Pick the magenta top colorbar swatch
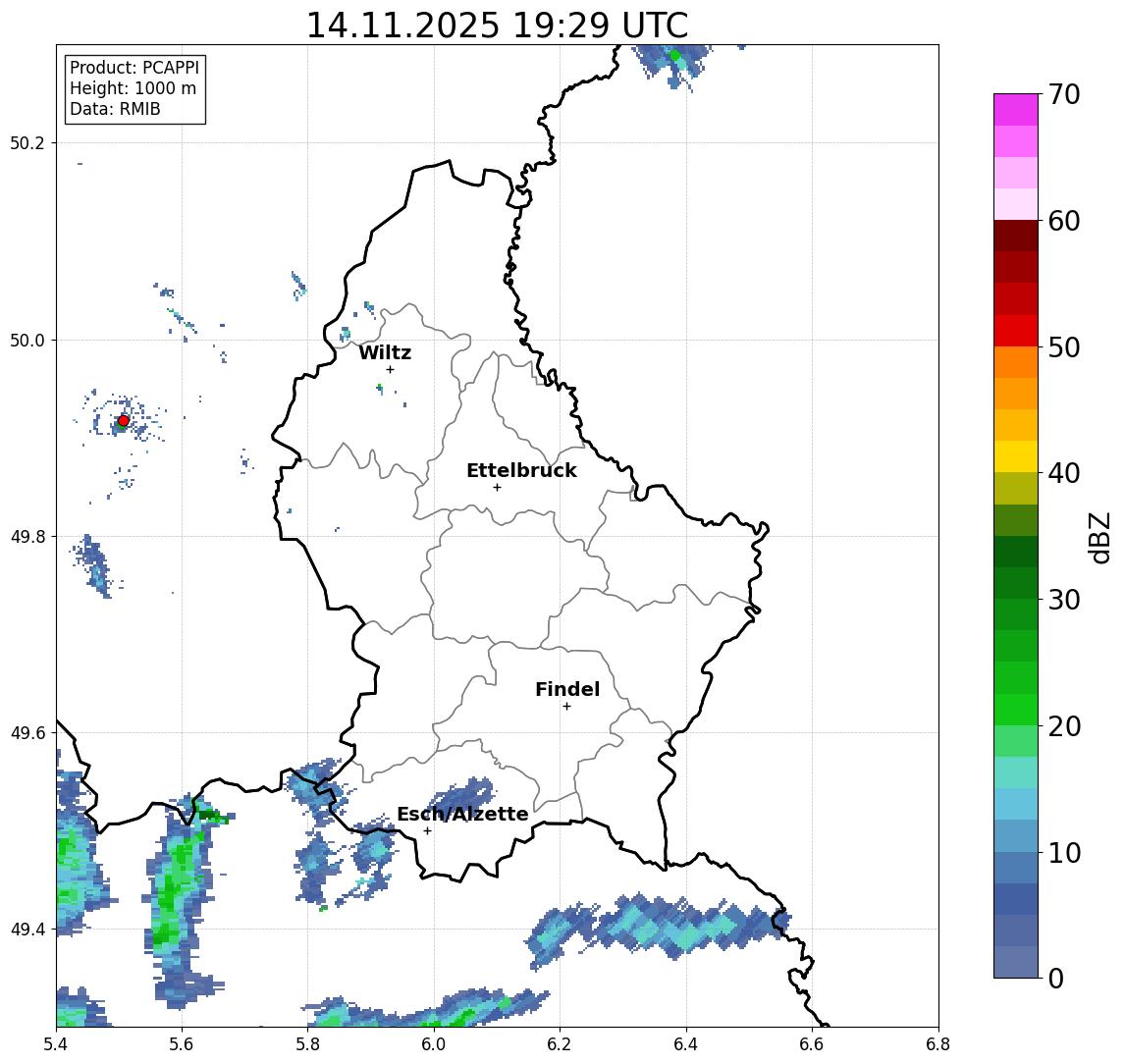1124x1064 pixels. (x=1016, y=110)
